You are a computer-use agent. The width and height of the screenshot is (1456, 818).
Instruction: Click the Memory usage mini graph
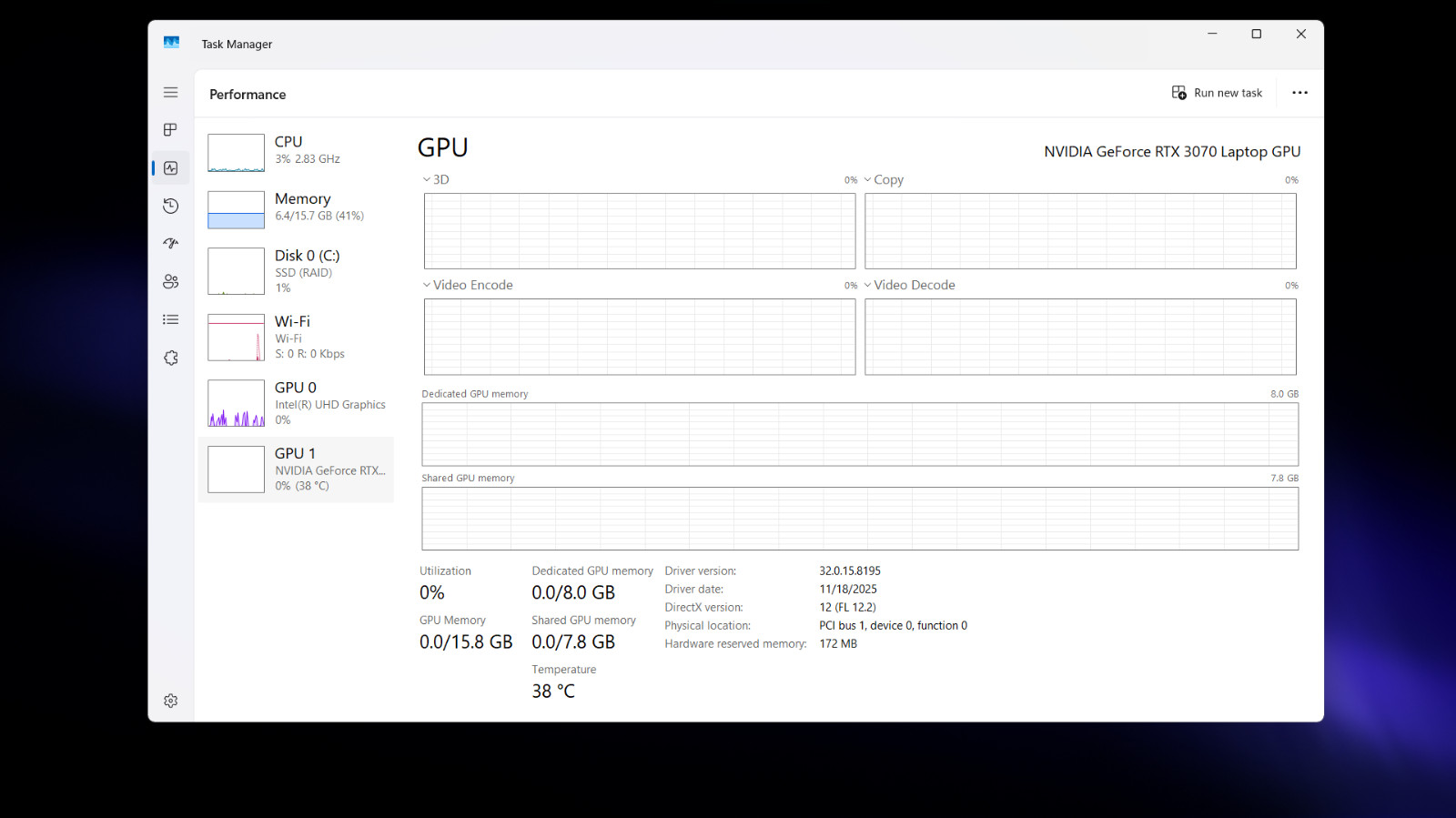click(x=236, y=209)
